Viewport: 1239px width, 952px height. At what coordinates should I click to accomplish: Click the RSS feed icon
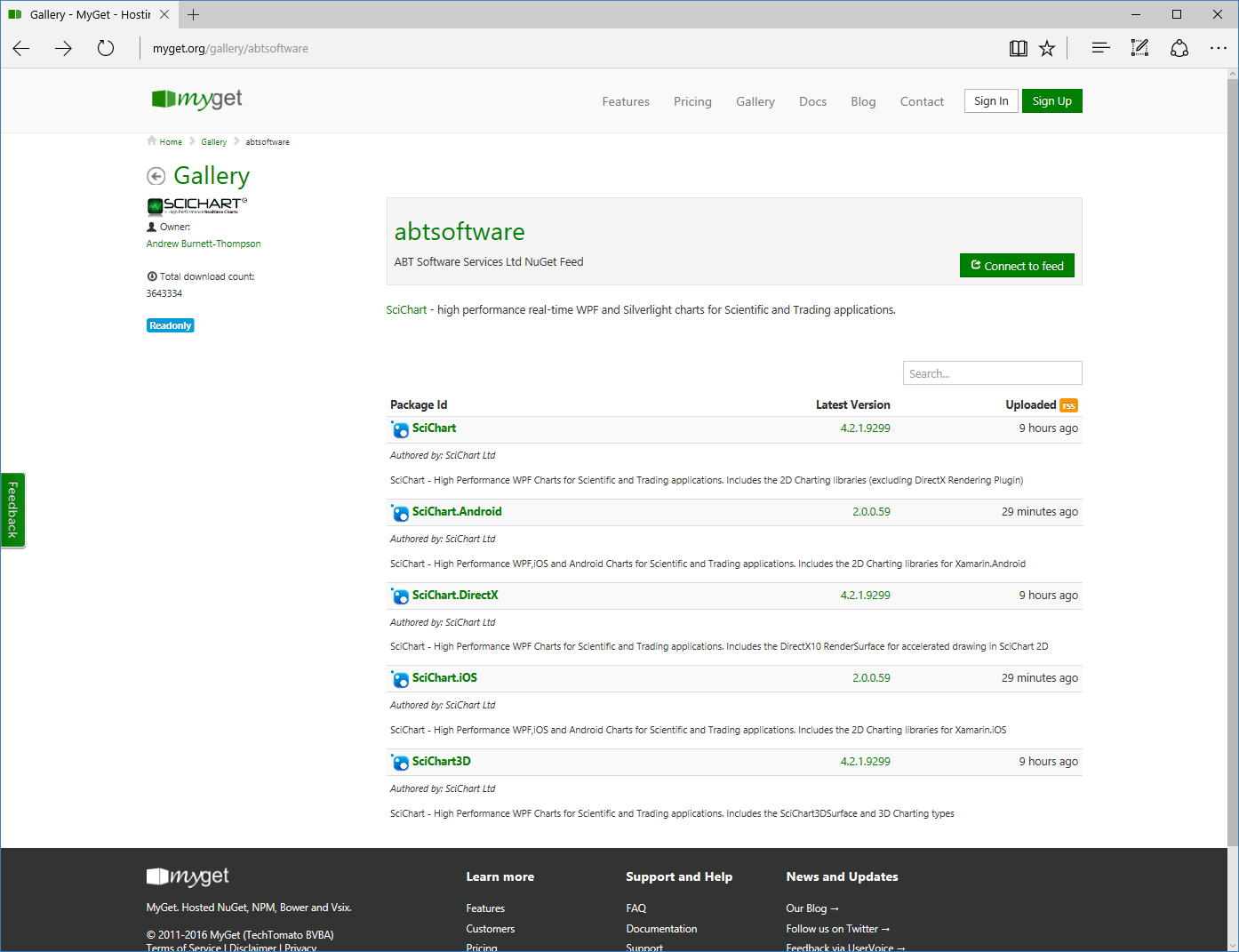(1068, 405)
